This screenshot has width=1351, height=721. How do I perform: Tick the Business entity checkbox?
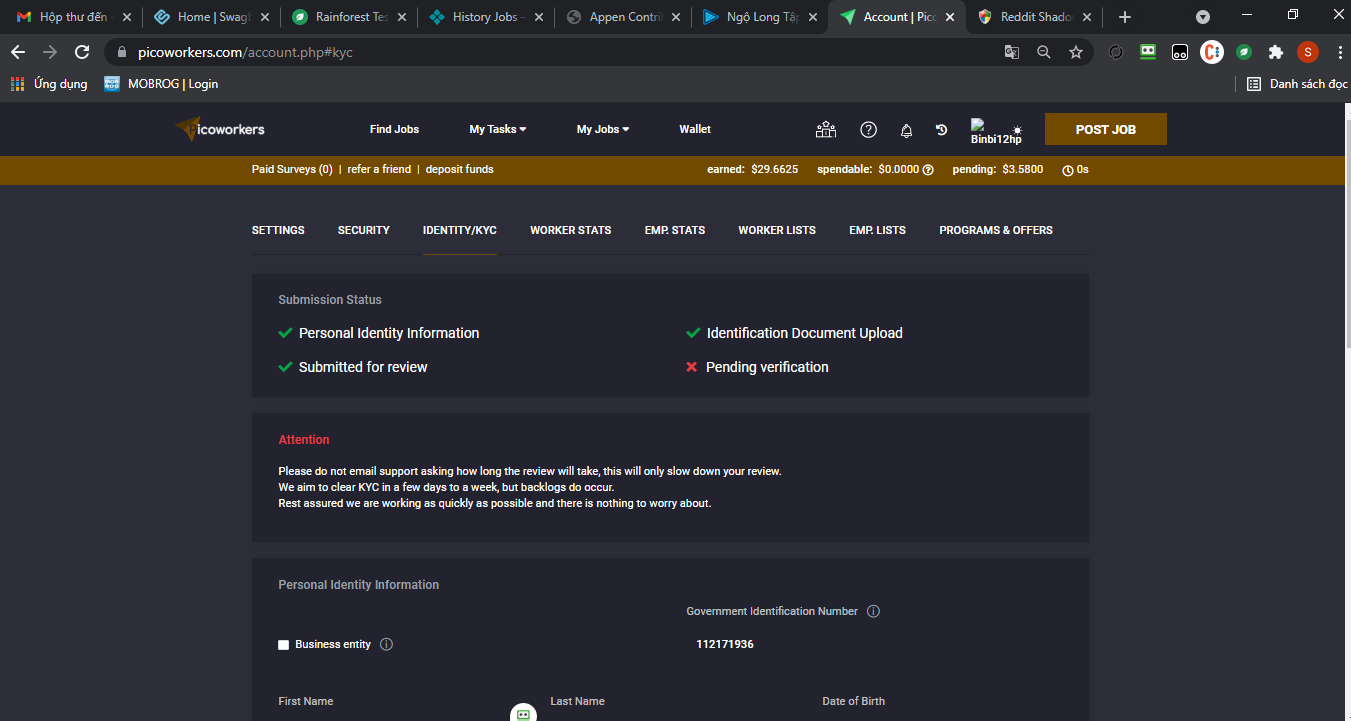(284, 645)
